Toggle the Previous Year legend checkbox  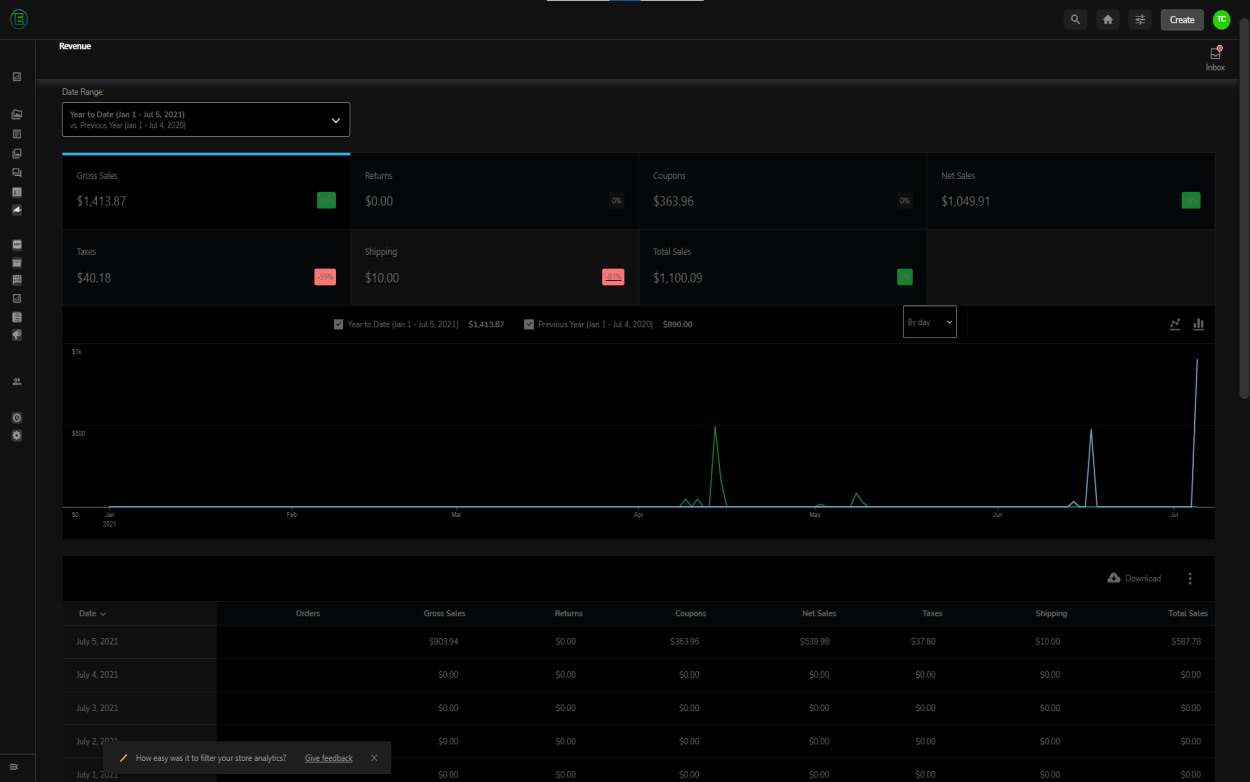[529, 324]
